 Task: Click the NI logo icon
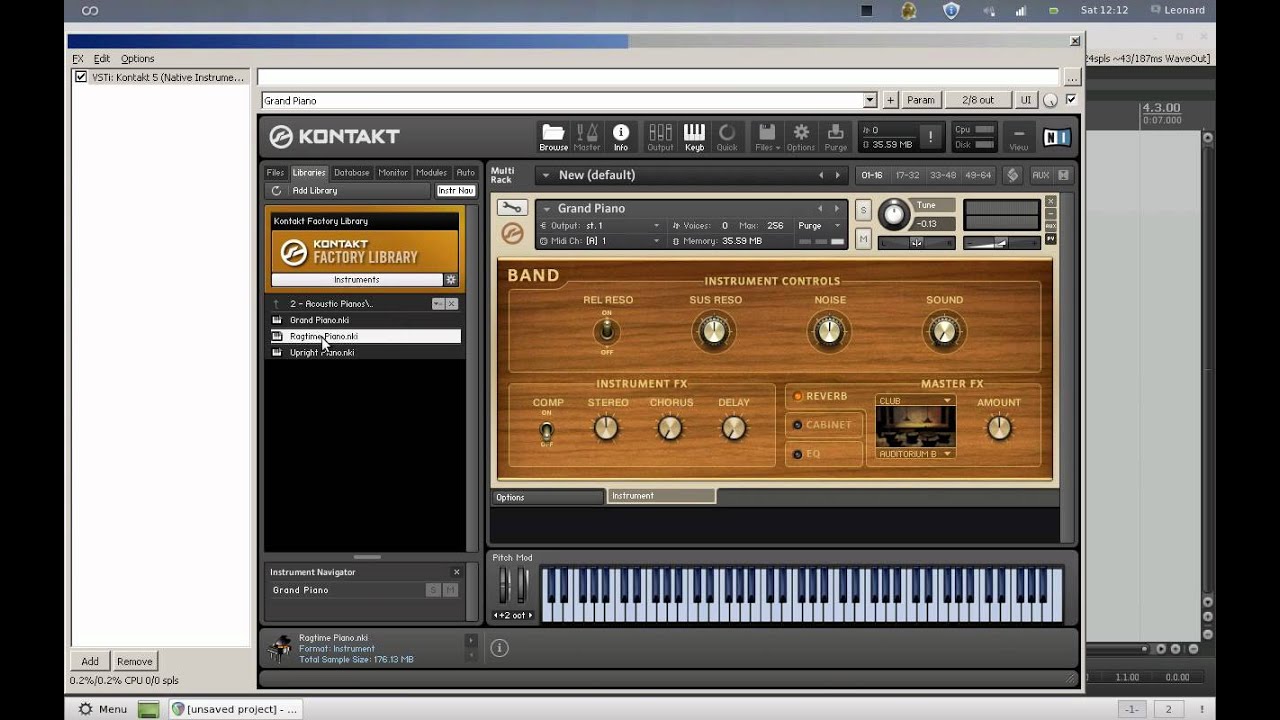[1056, 137]
